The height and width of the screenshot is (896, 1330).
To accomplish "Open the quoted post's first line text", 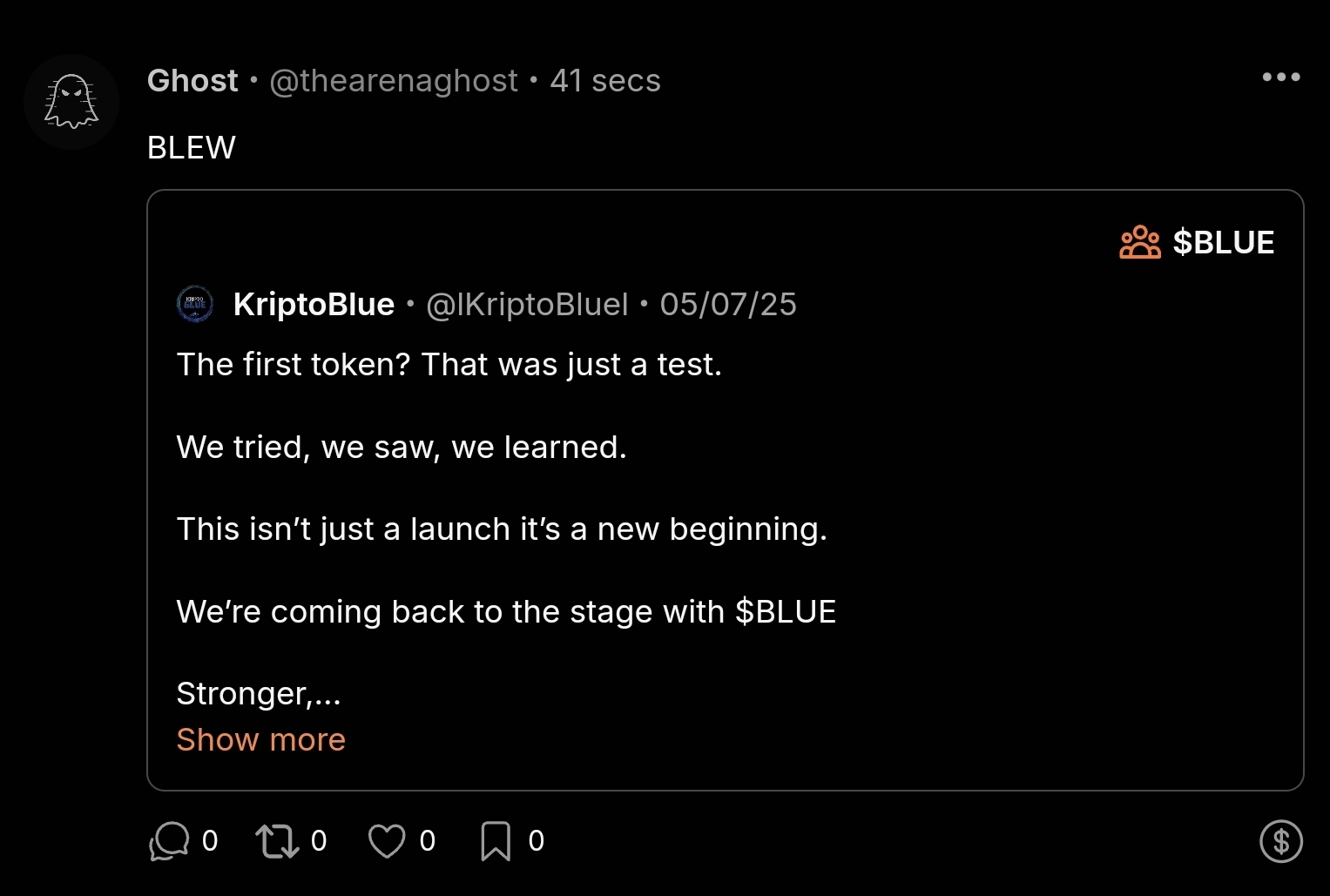I will 449,365.
